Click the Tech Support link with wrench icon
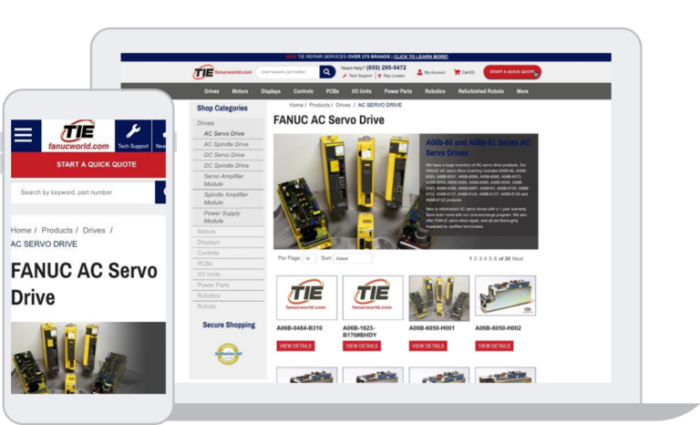The height and width of the screenshot is (425, 700). coord(357,76)
